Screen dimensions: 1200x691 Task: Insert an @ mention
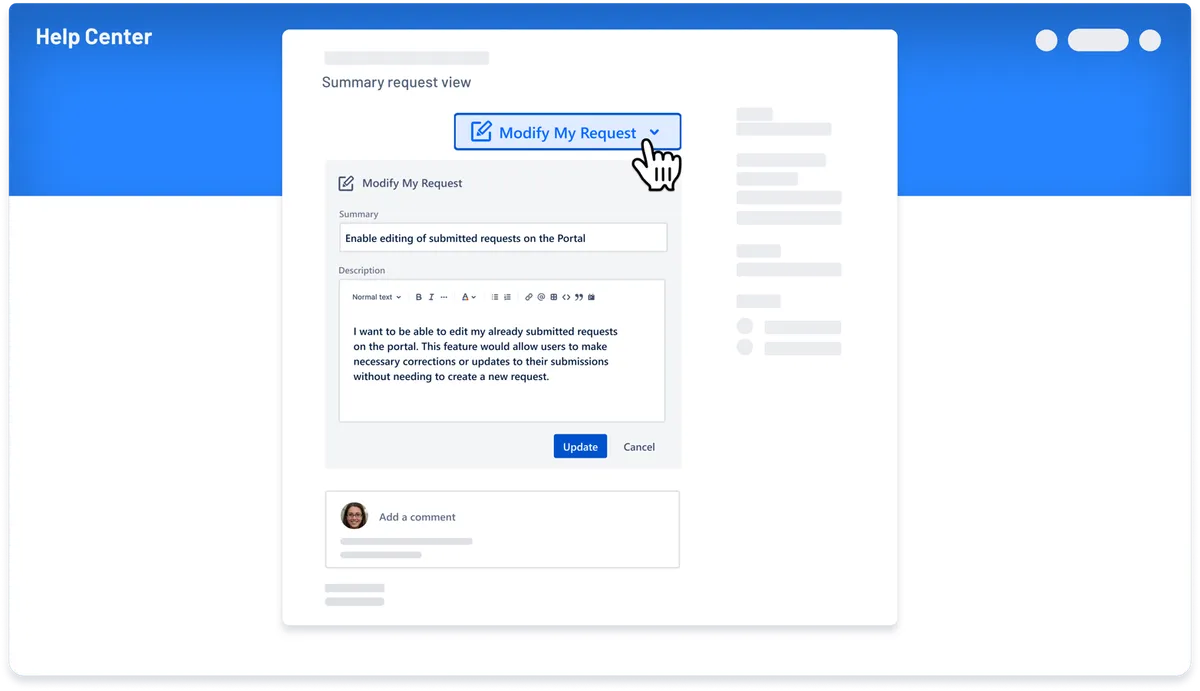coord(541,297)
